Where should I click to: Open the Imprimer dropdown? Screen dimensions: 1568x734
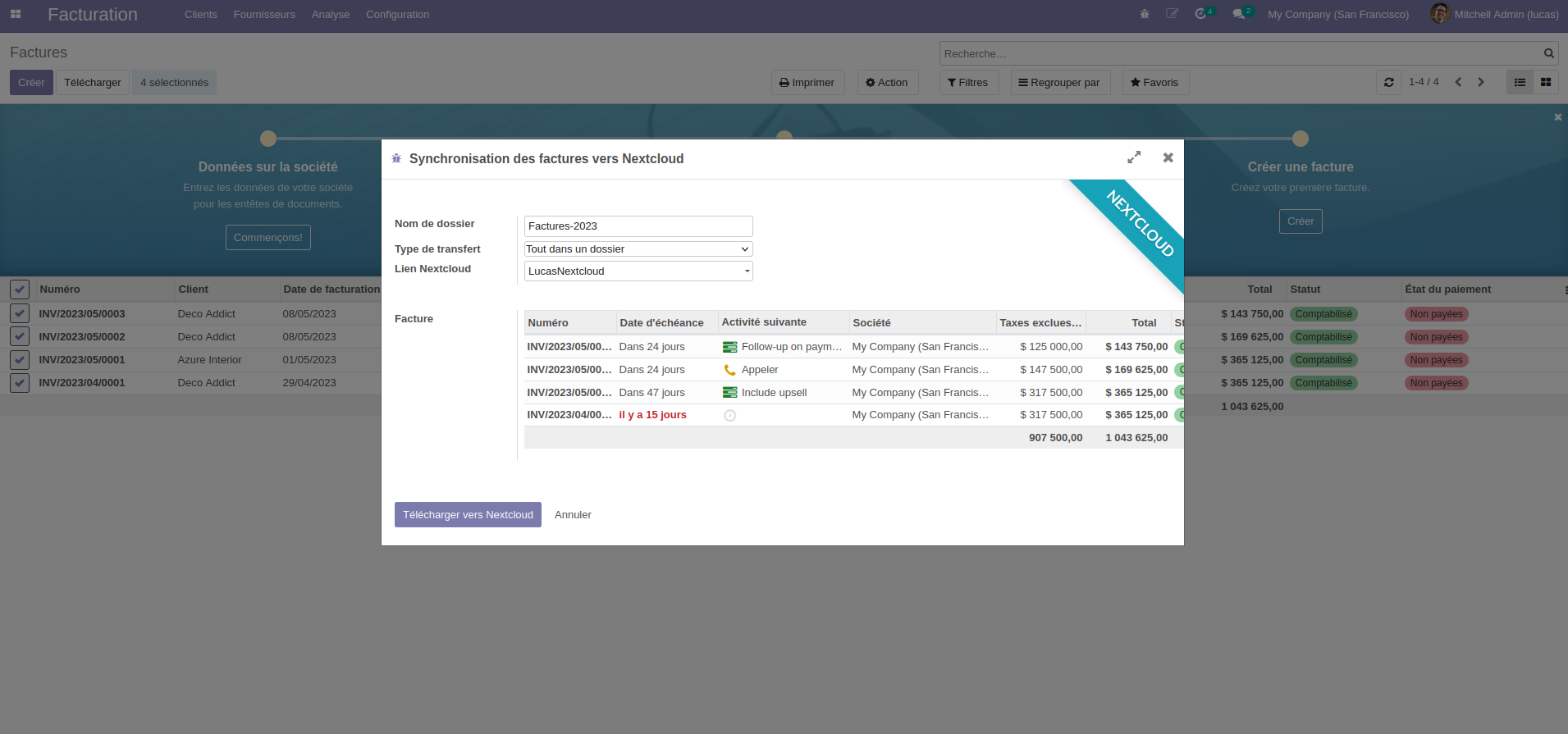pyautogui.click(x=807, y=82)
